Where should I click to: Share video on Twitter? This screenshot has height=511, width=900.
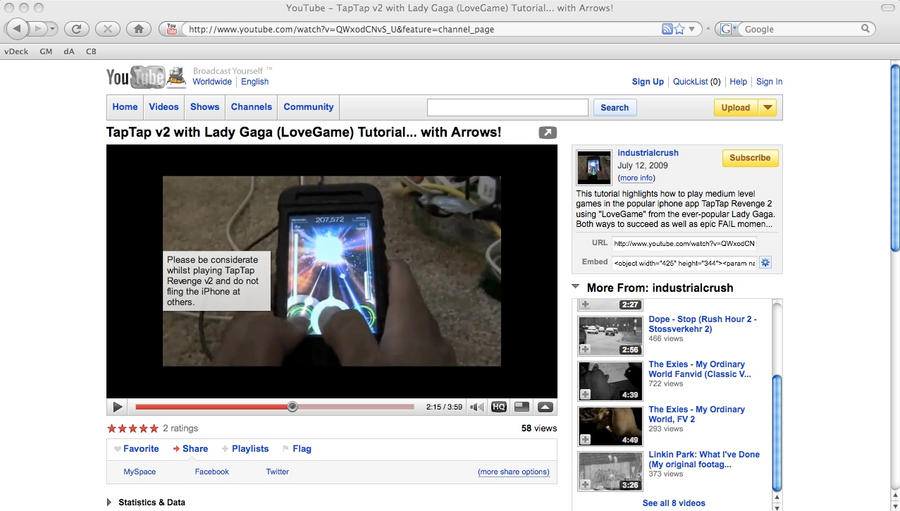(x=277, y=471)
